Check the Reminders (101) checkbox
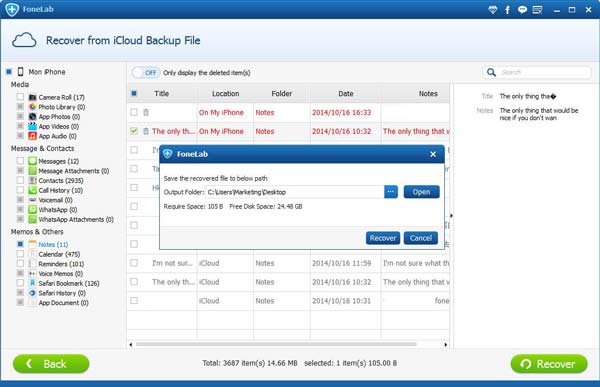This screenshot has height=387, width=600. 20,263
